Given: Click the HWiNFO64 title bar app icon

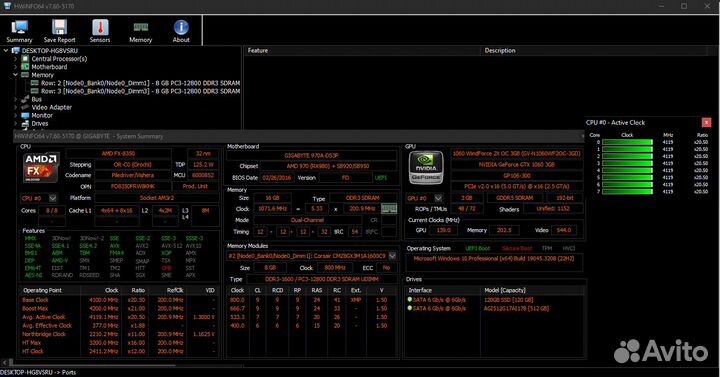Looking at the screenshot, I should coord(7,6).
